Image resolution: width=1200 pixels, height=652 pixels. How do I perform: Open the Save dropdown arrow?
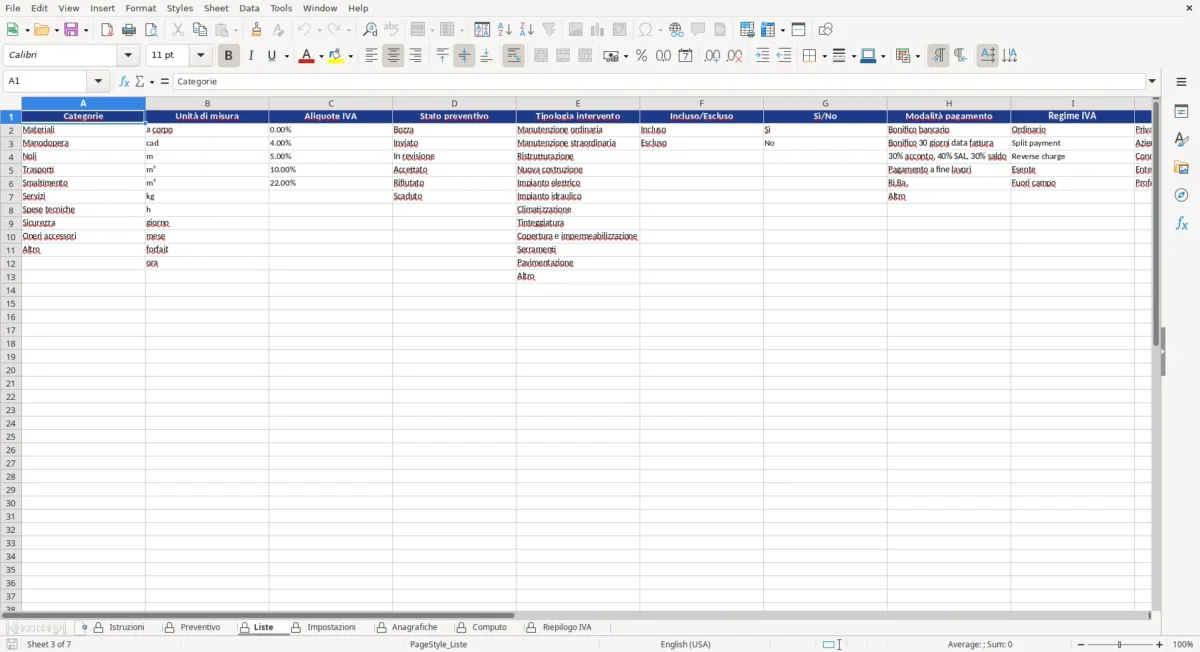85,30
